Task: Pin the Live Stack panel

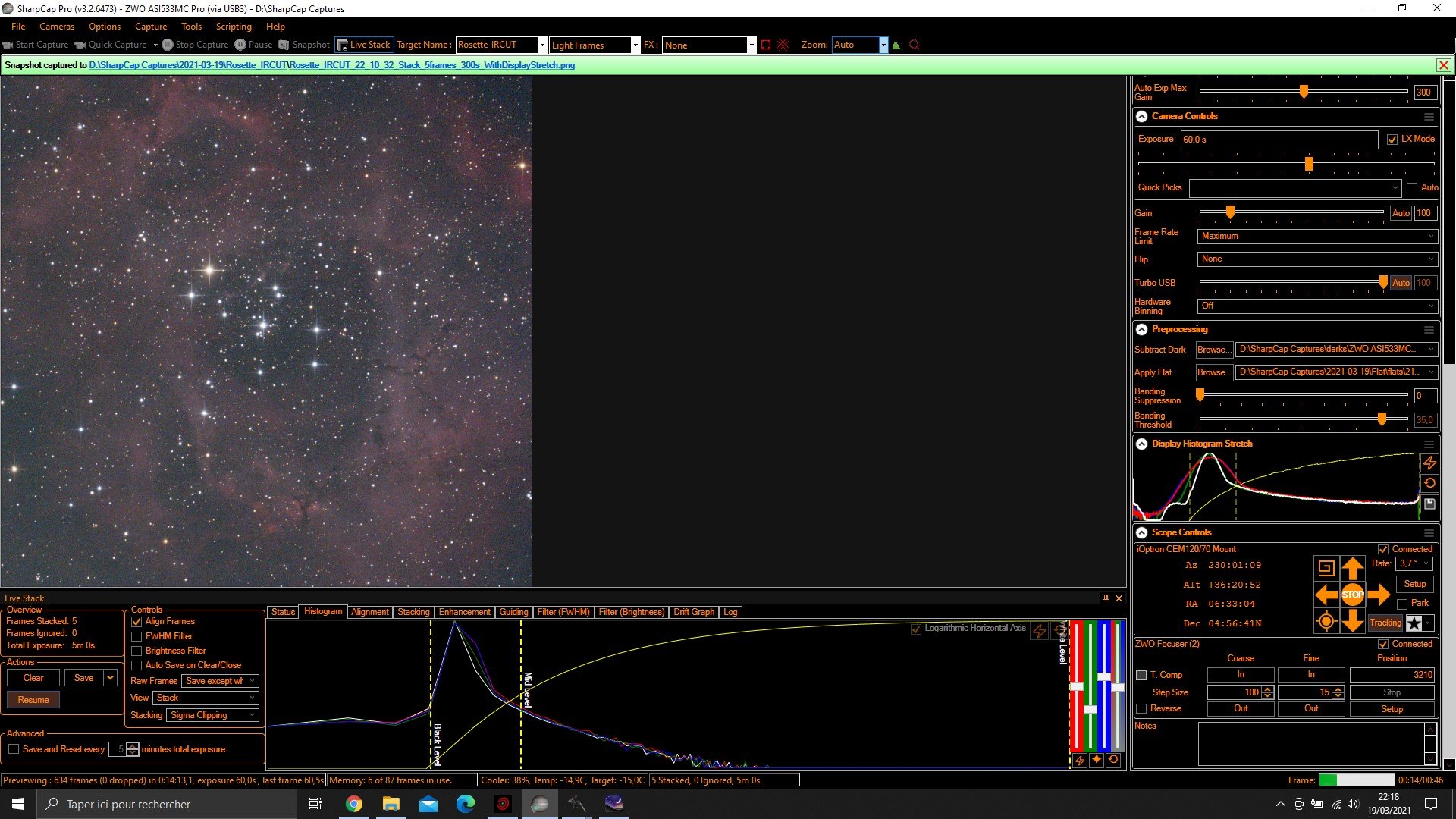Action: pyautogui.click(x=1106, y=598)
